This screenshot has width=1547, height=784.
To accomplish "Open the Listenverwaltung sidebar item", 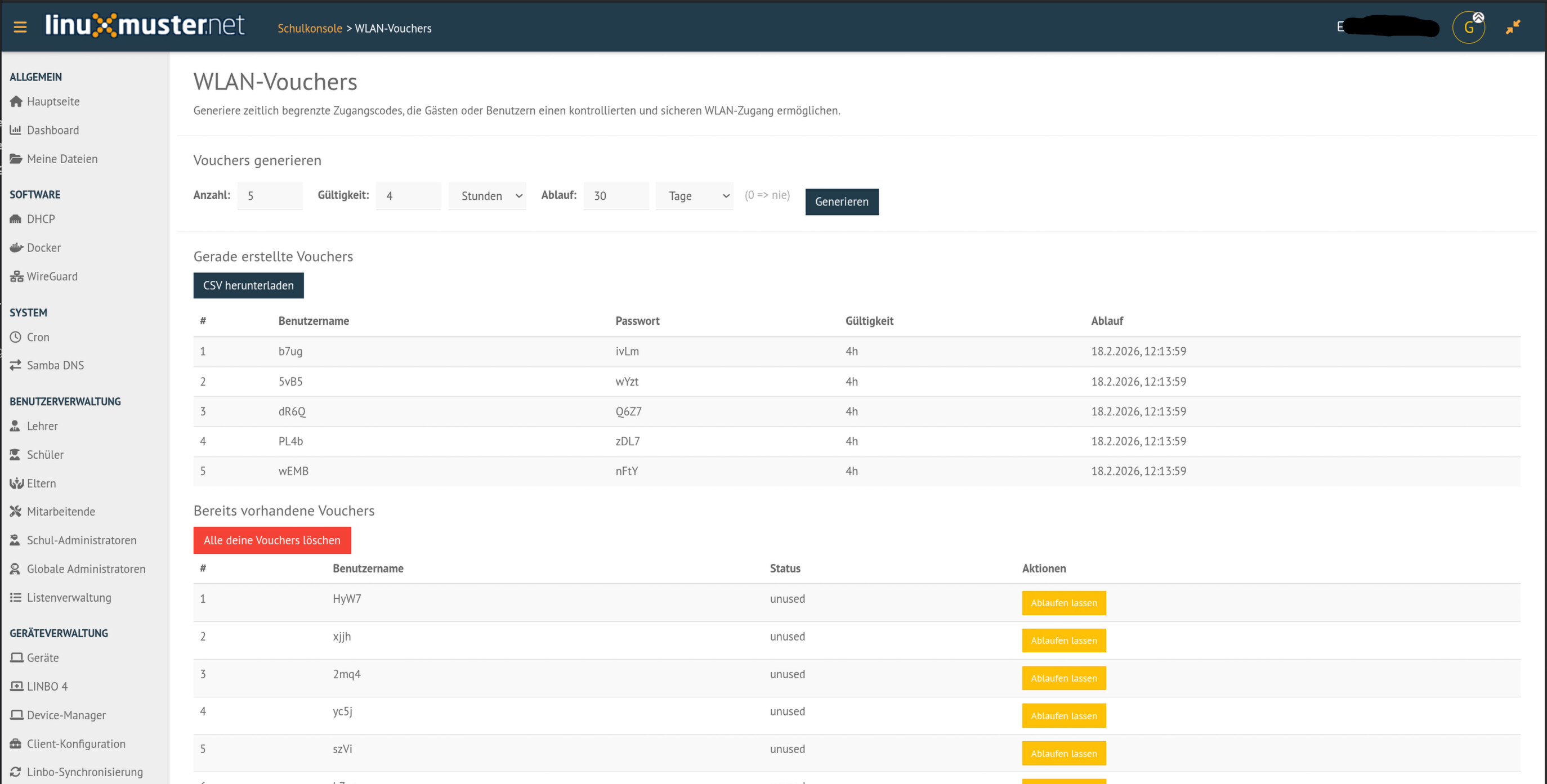I will [69, 597].
